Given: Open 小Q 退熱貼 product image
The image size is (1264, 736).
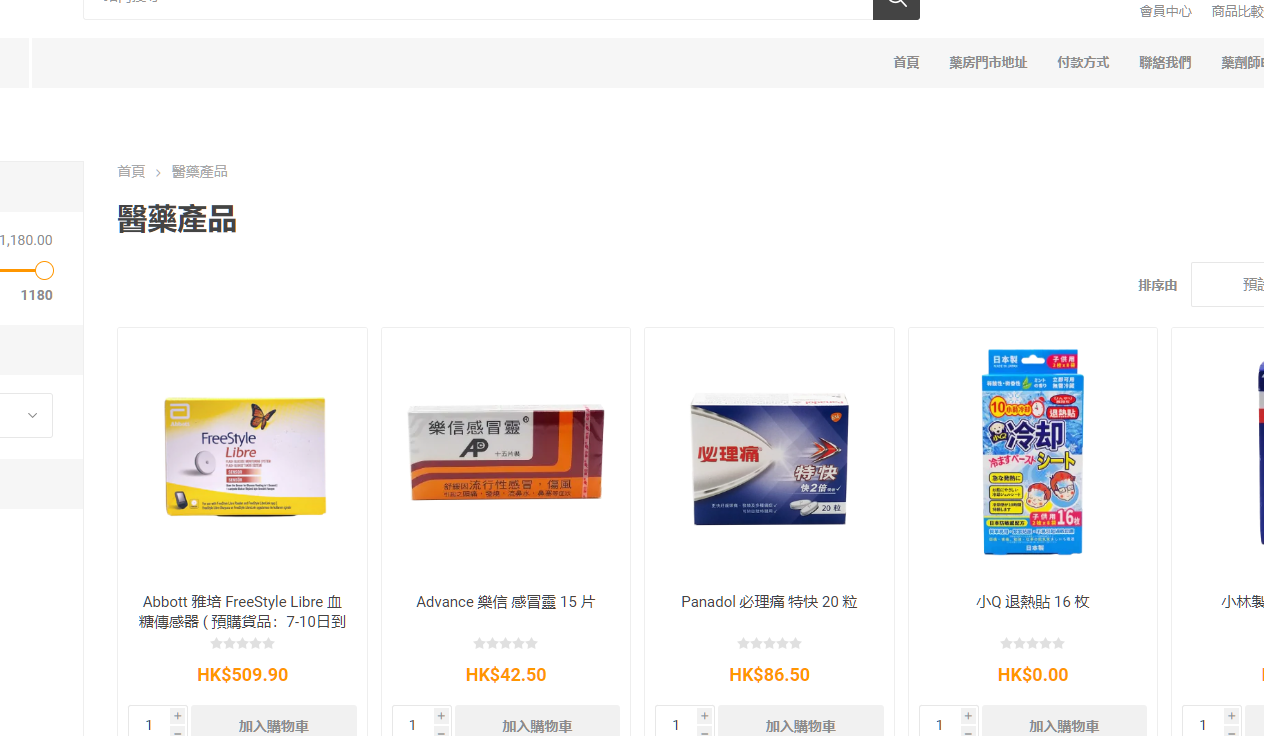Looking at the screenshot, I should click(x=1033, y=452).
